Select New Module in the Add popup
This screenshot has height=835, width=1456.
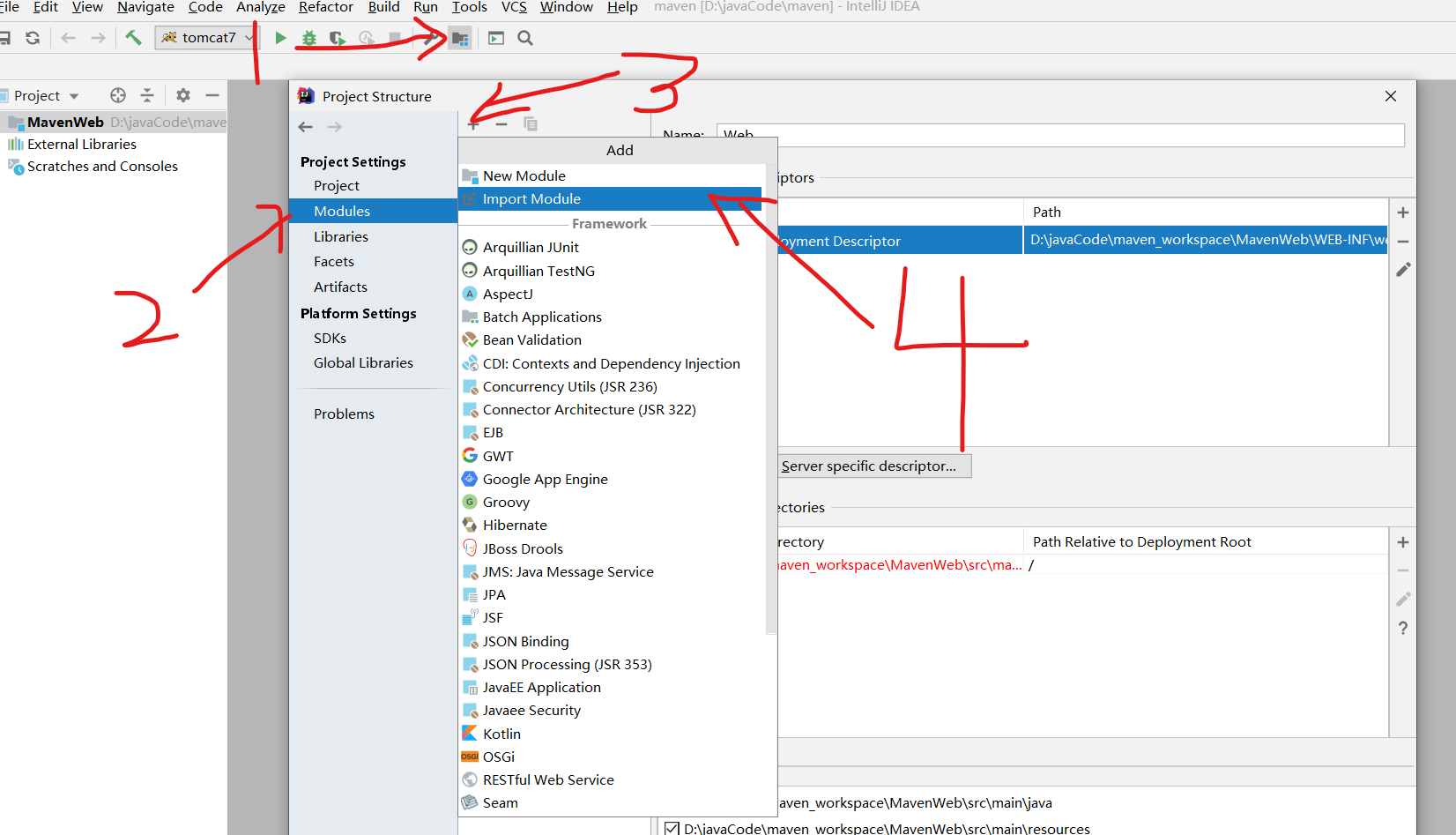[x=610, y=175]
